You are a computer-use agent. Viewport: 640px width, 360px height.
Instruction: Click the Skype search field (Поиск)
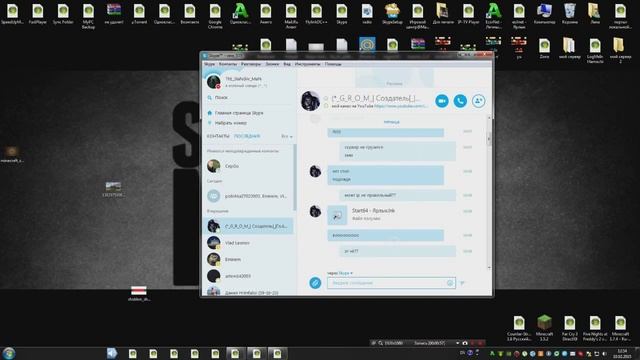249,98
